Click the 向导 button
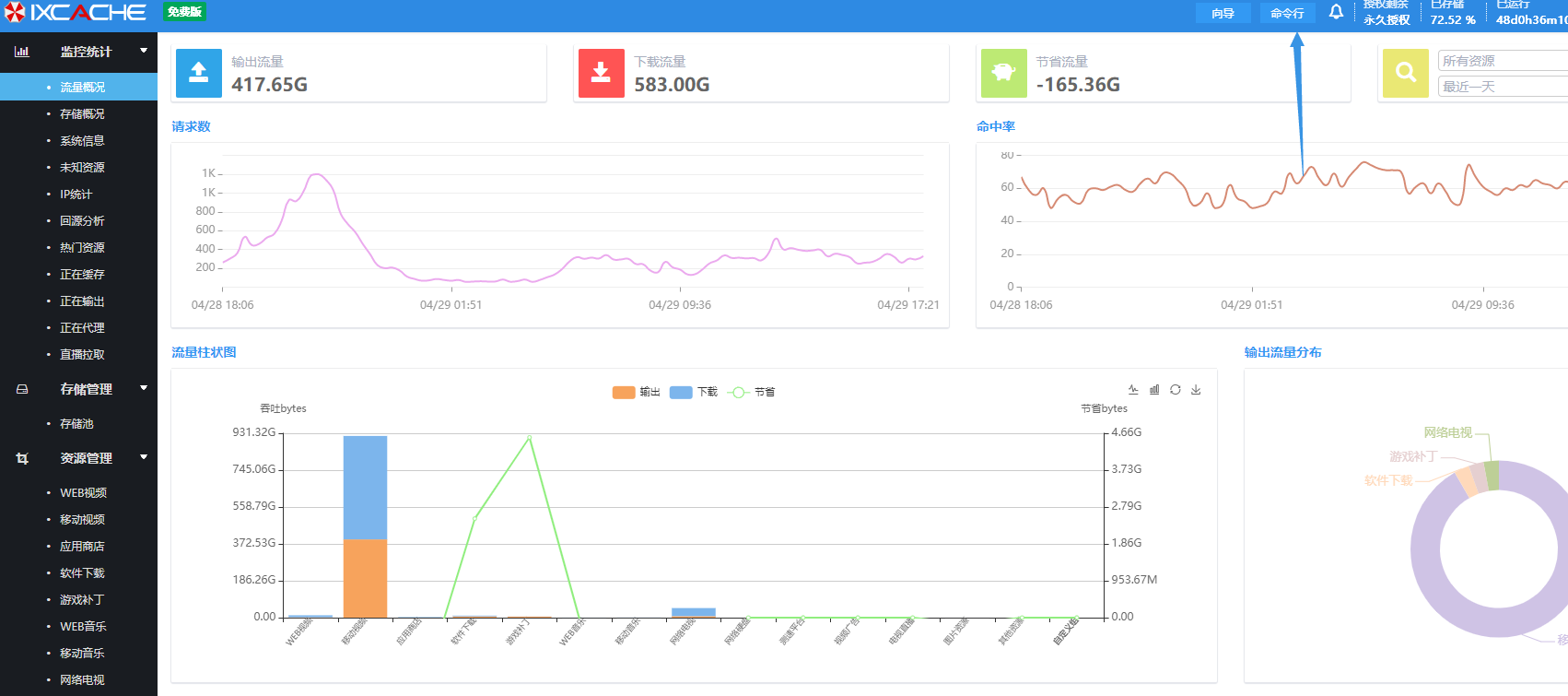The width and height of the screenshot is (1568, 696). click(1223, 13)
